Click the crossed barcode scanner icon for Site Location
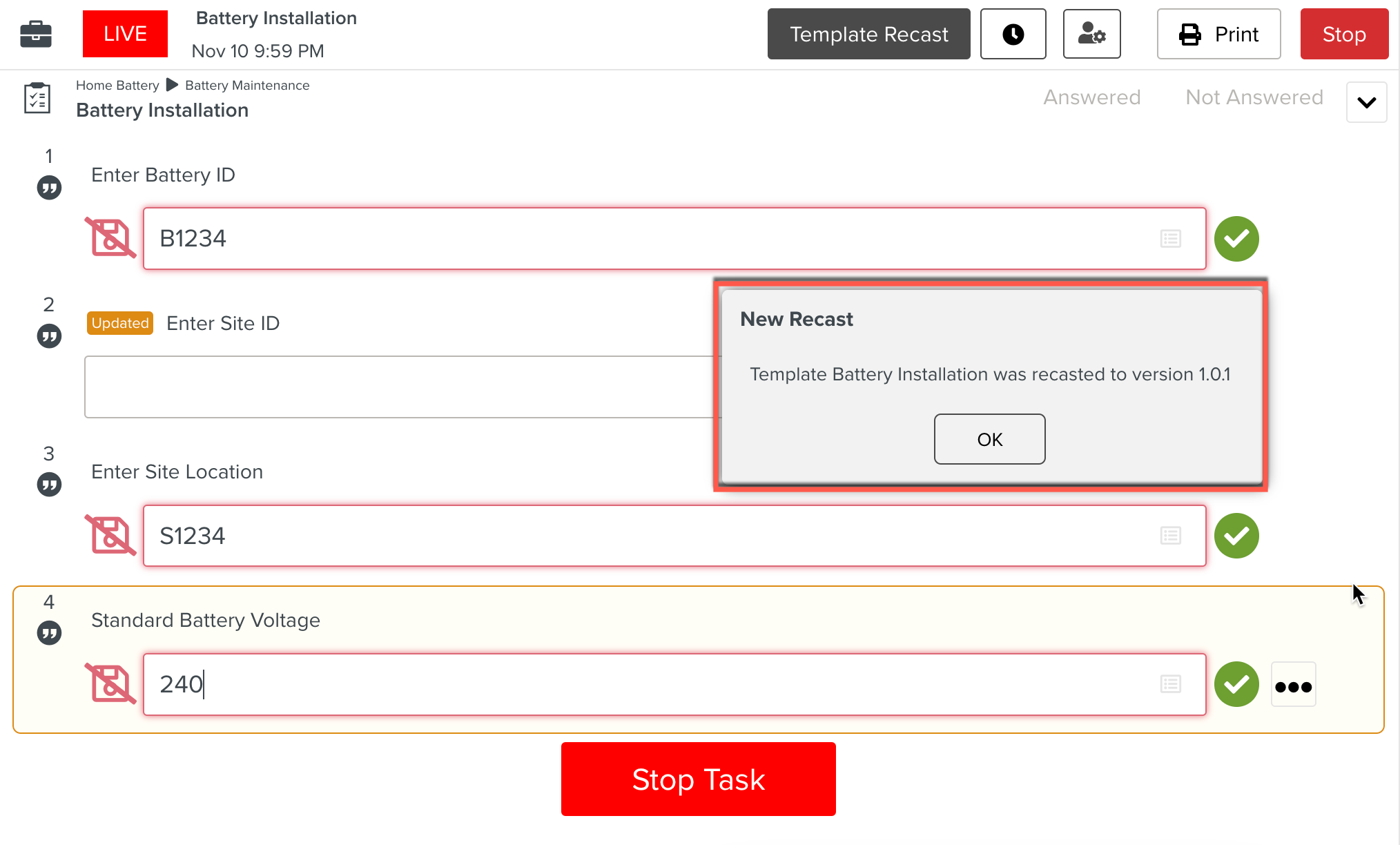The image size is (1400, 845). pyautogui.click(x=110, y=535)
